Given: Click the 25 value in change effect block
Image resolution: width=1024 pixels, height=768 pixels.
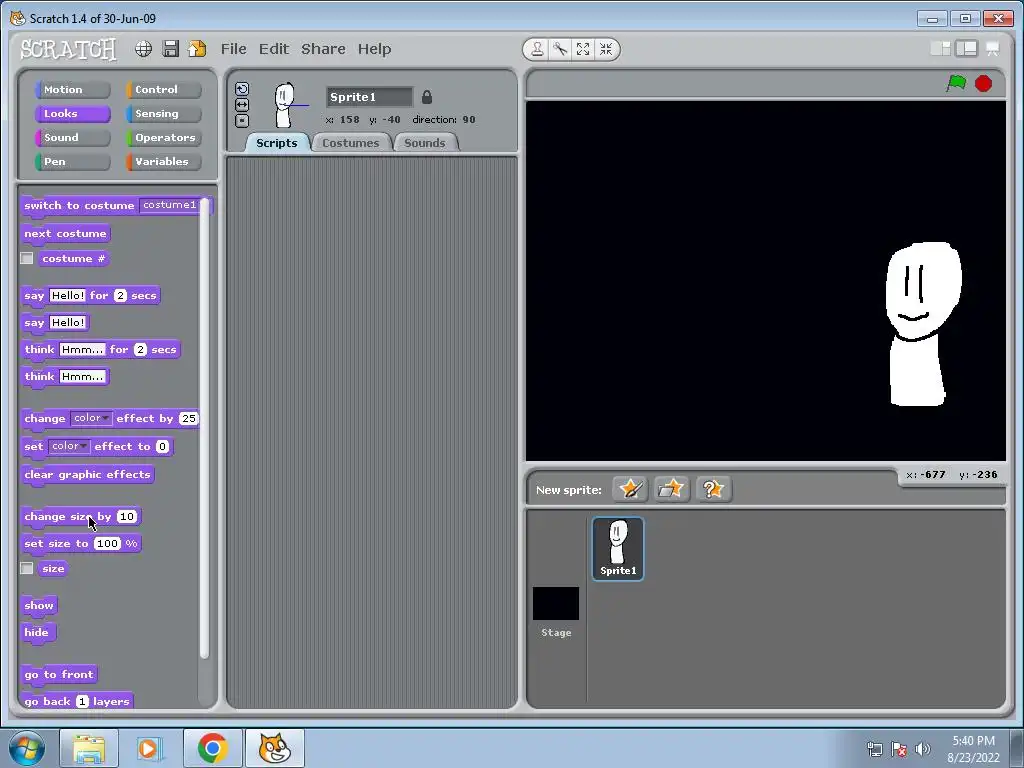Looking at the screenshot, I should tap(188, 418).
